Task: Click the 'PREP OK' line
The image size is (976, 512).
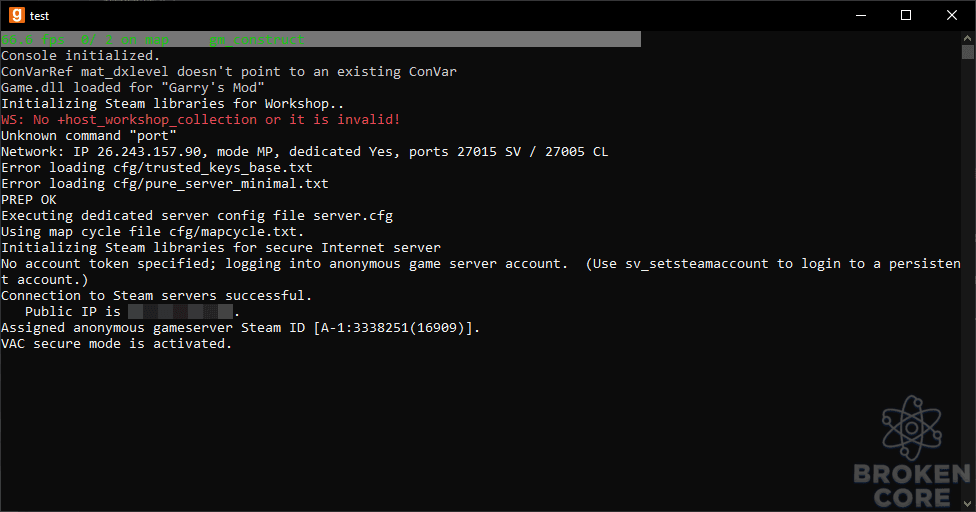Action: pos(29,200)
